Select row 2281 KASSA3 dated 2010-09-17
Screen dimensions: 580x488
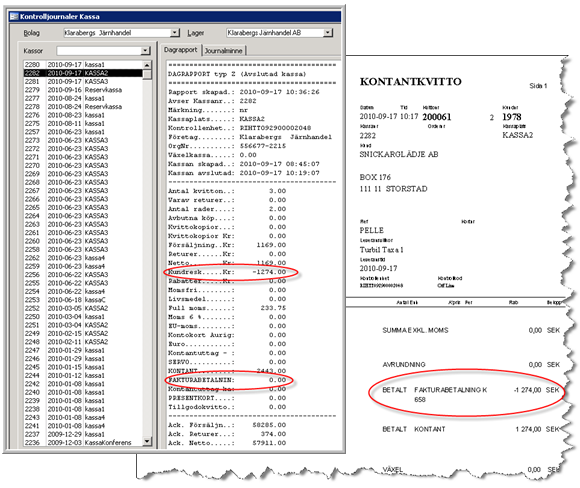coord(83,81)
